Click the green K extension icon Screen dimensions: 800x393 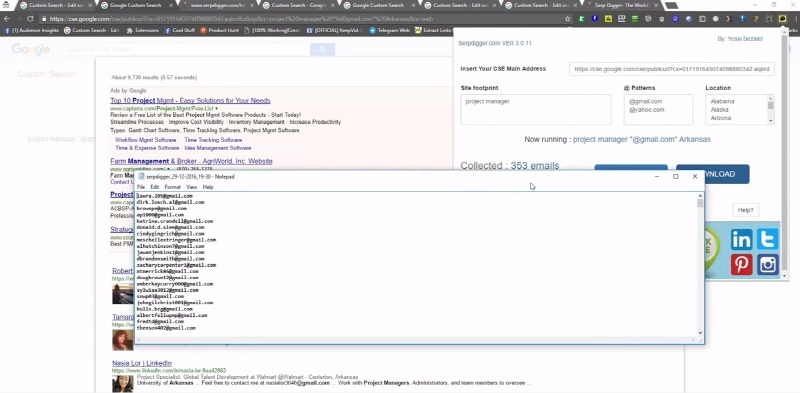582,19
